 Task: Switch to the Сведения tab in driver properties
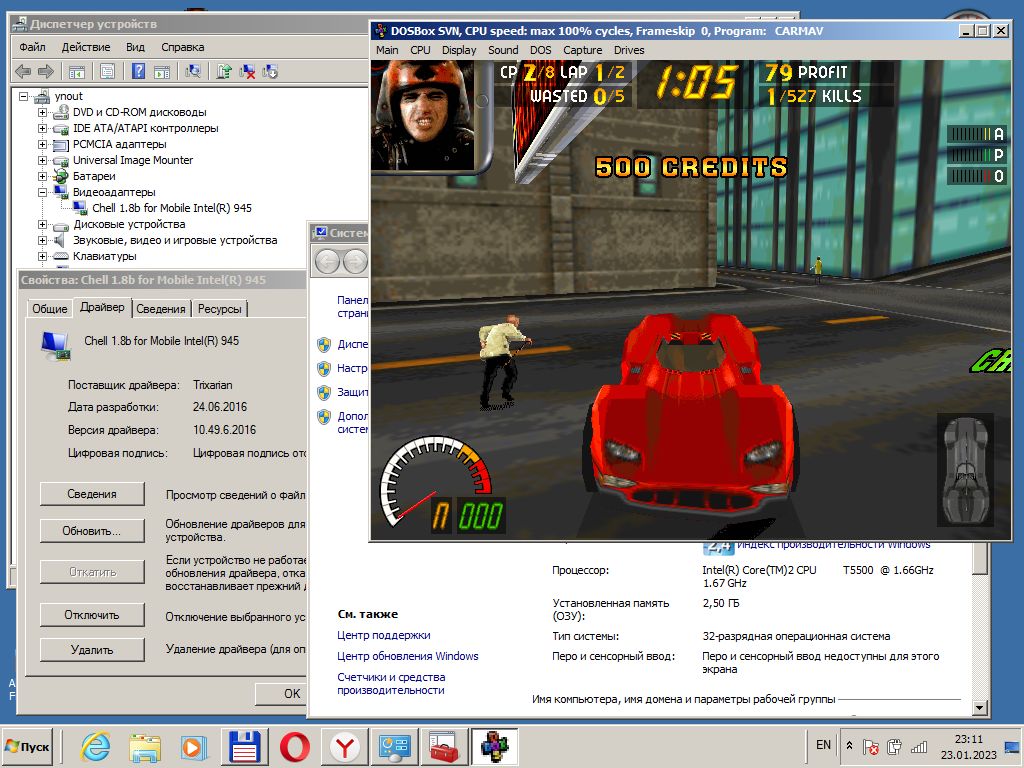[159, 308]
